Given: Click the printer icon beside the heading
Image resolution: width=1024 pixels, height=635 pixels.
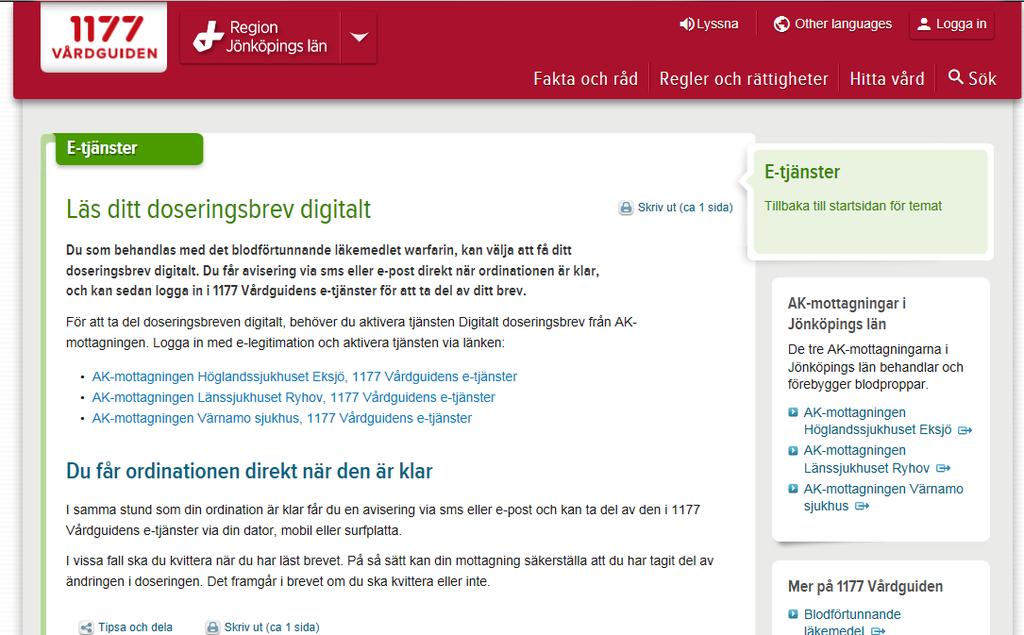Looking at the screenshot, I should (626, 208).
